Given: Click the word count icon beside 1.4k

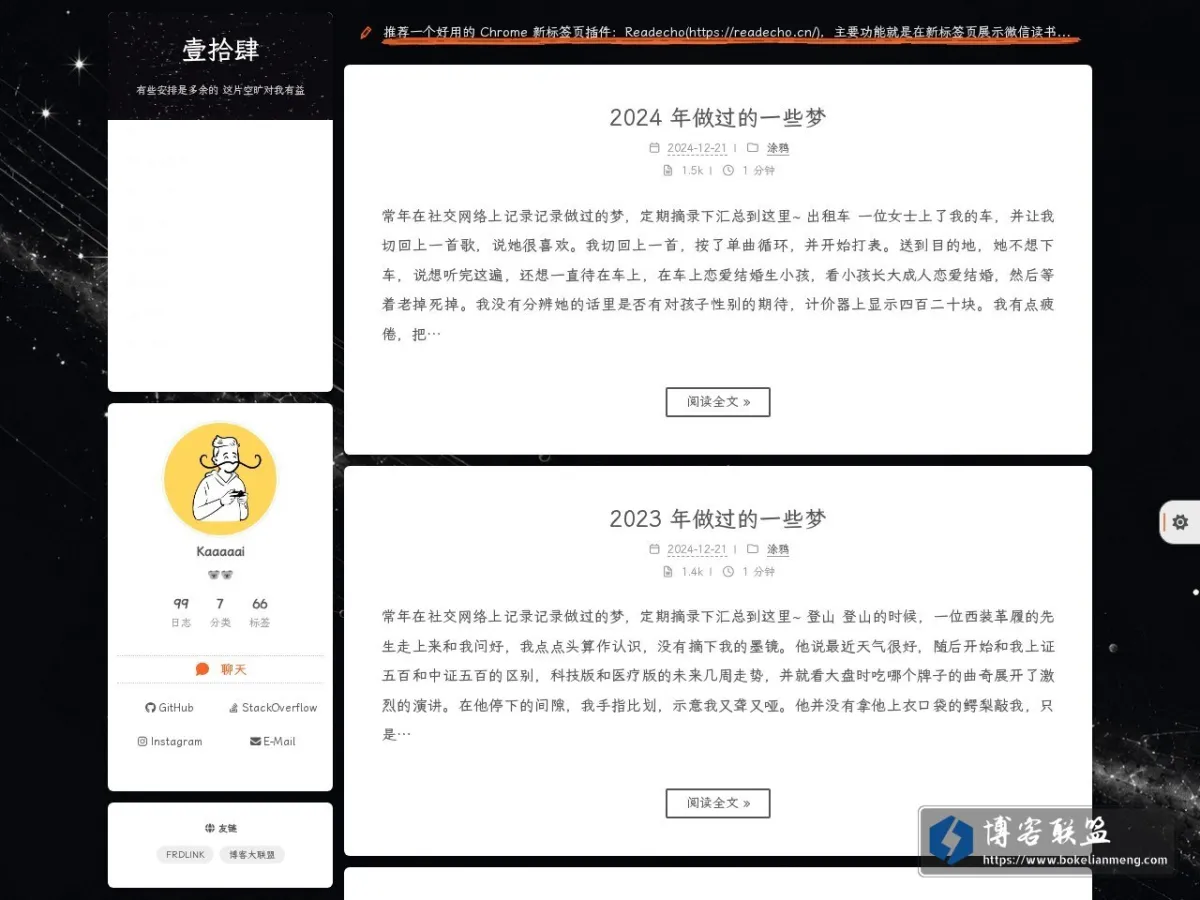Looking at the screenshot, I should click(x=668, y=571).
